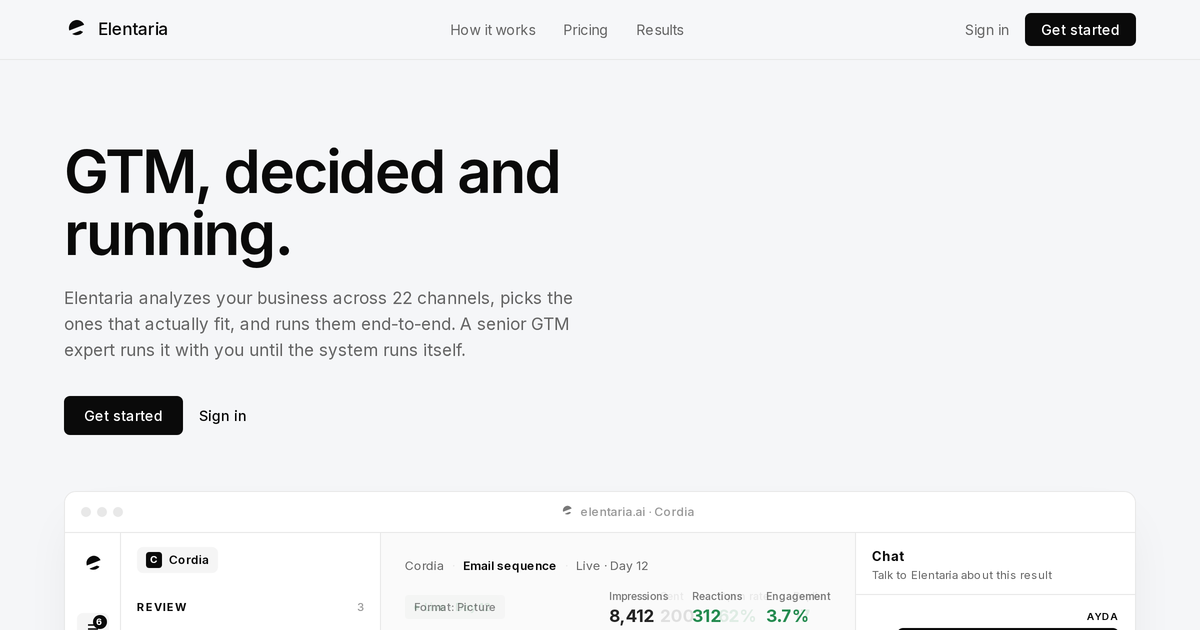
Task: Click the 'Talk to Elentaria about this result' text
Action: pyautogui.click(x=962, y=575)
